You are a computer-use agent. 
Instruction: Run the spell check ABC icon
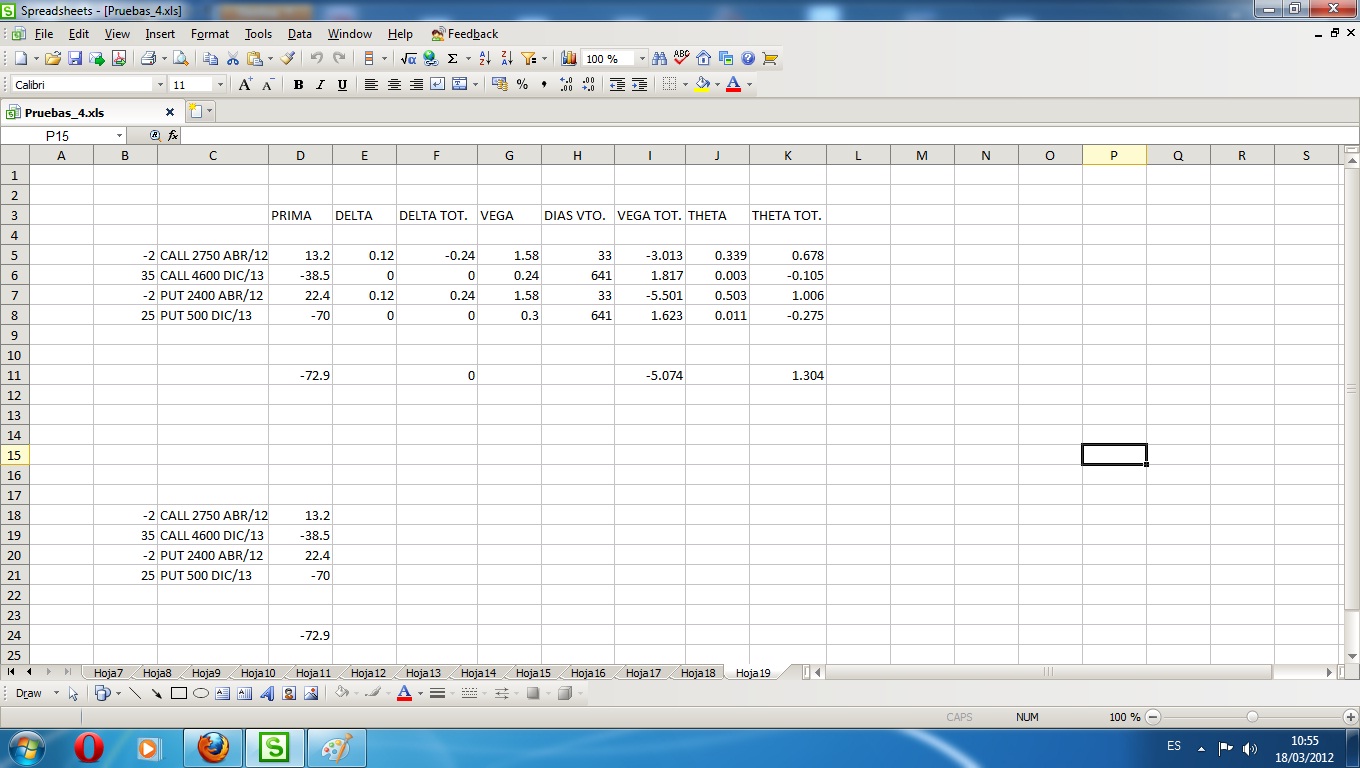click(682, 58)
